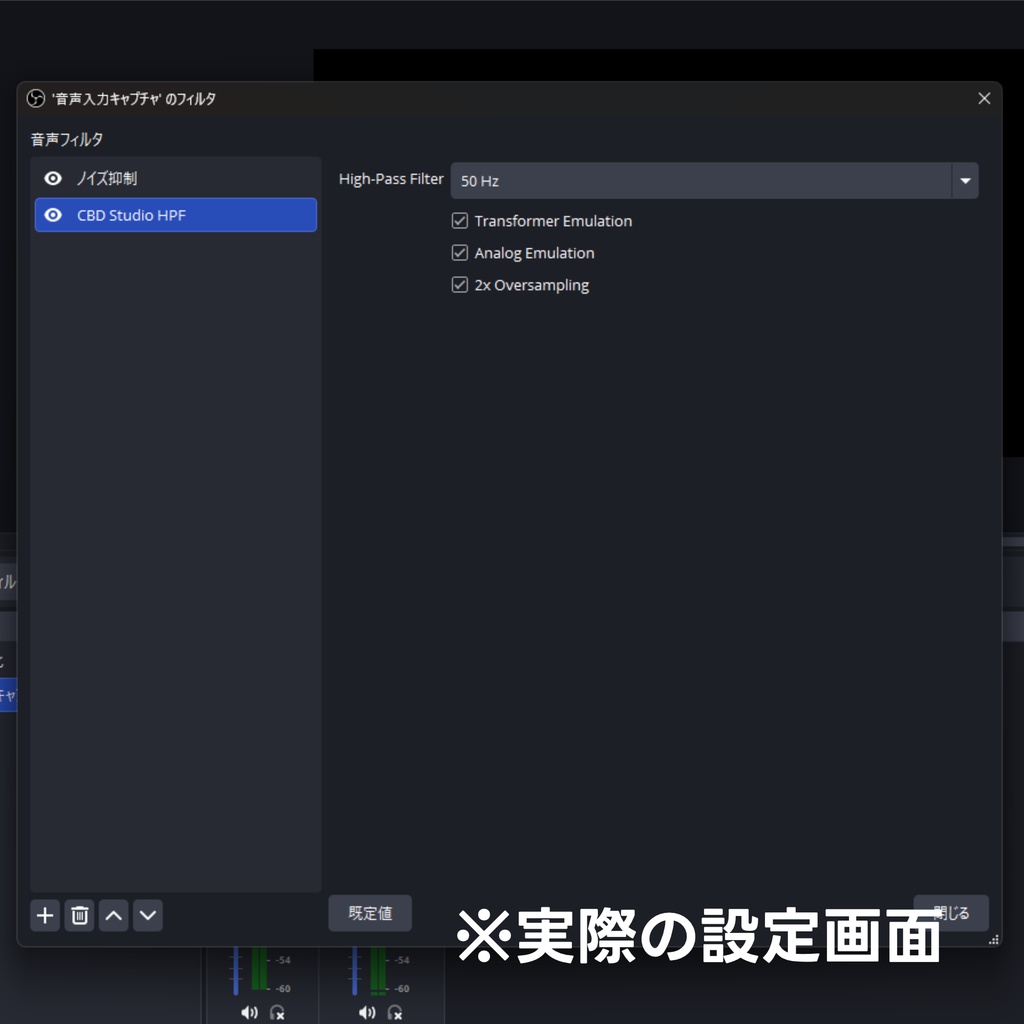Mute the right audio source via its speaker icon
Screen dimensions: 1024x1024
pyautogui.click(x=366, y=1012)
